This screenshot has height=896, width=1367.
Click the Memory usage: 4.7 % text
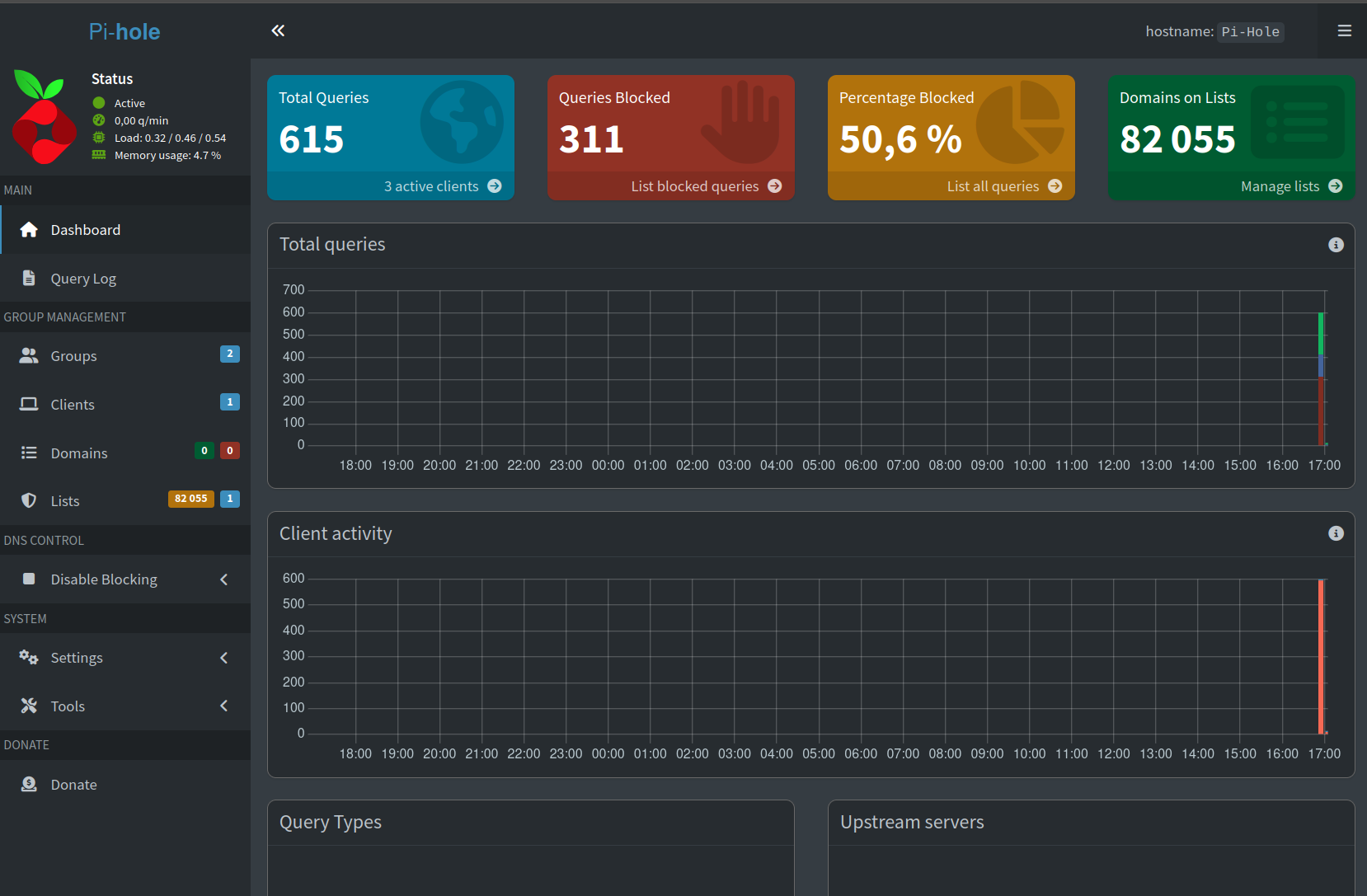point(167,155)
